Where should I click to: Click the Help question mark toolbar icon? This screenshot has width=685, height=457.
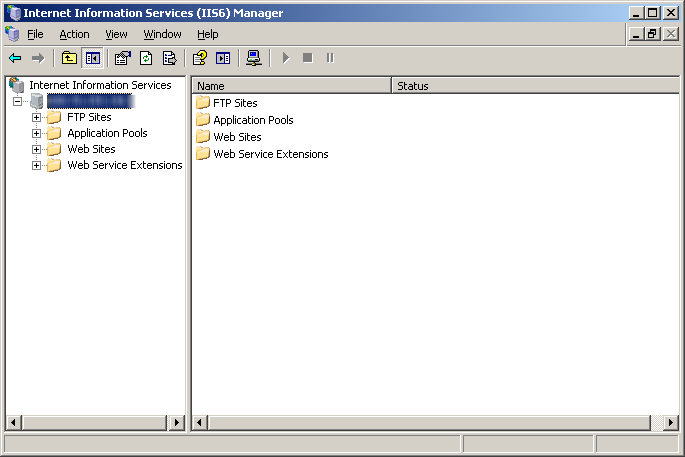200,58
